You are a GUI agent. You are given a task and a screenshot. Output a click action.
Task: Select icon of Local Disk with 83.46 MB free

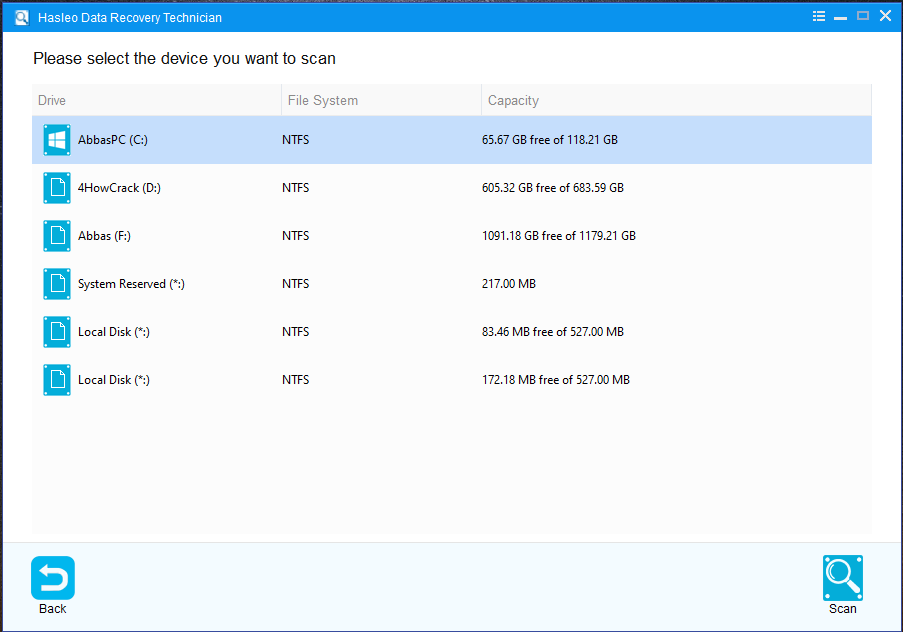(x=57, y=332)
